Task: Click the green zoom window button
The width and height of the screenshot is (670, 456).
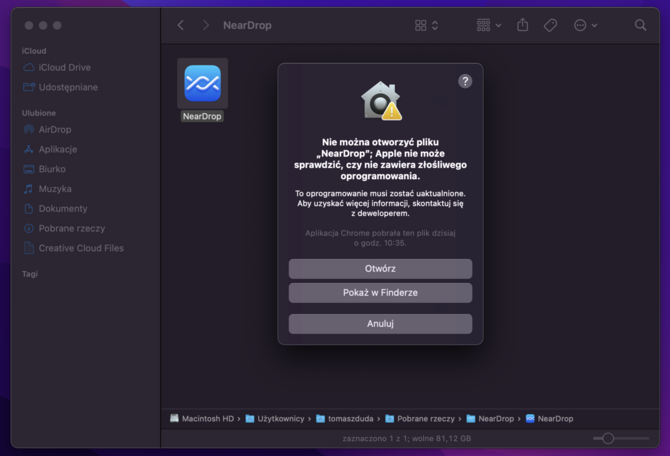Action: (57, 25)
